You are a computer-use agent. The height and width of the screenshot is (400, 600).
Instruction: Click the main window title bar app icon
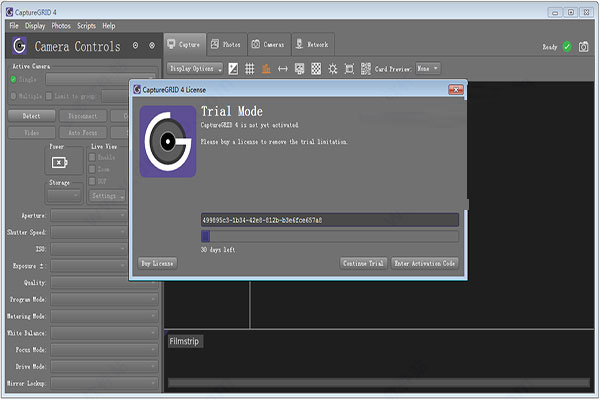[x=10, y=12]
